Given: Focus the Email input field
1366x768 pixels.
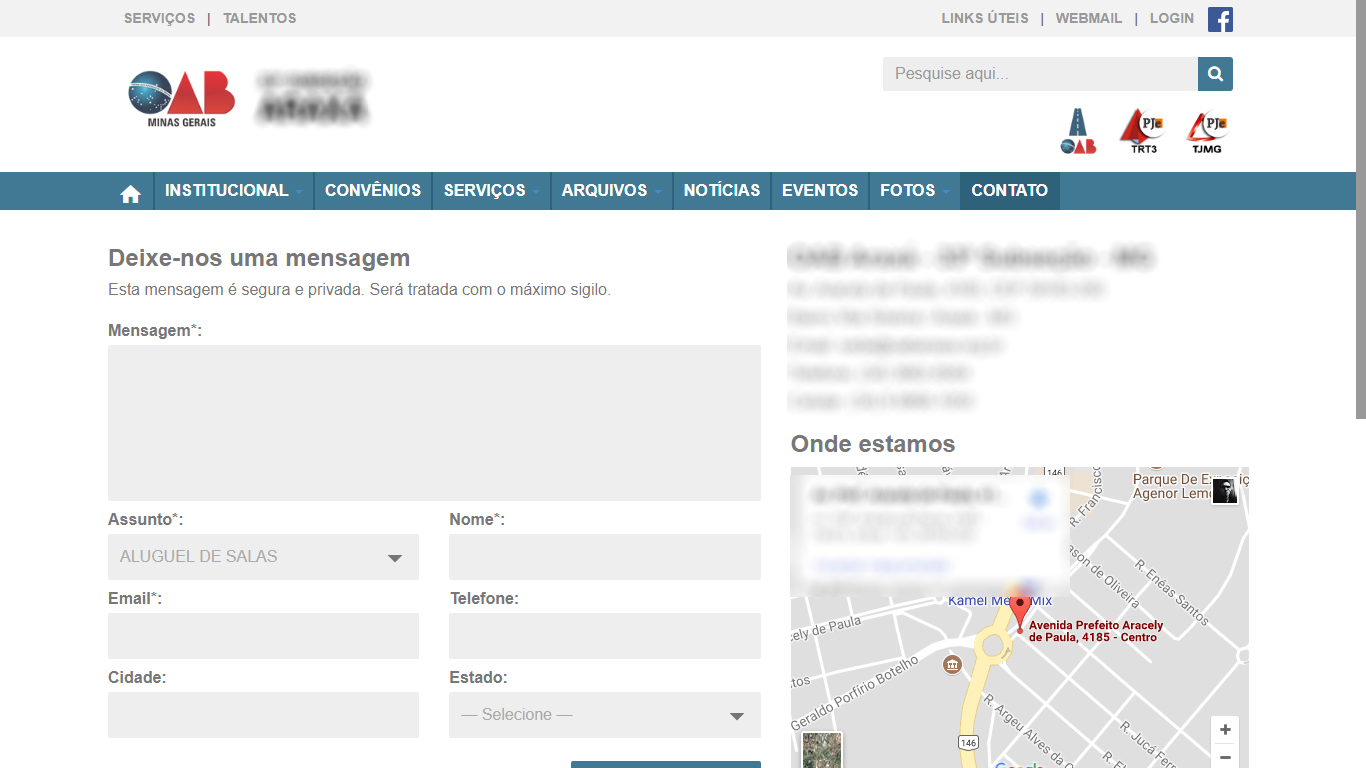Looking at the screenshot, I should [263, 636].
